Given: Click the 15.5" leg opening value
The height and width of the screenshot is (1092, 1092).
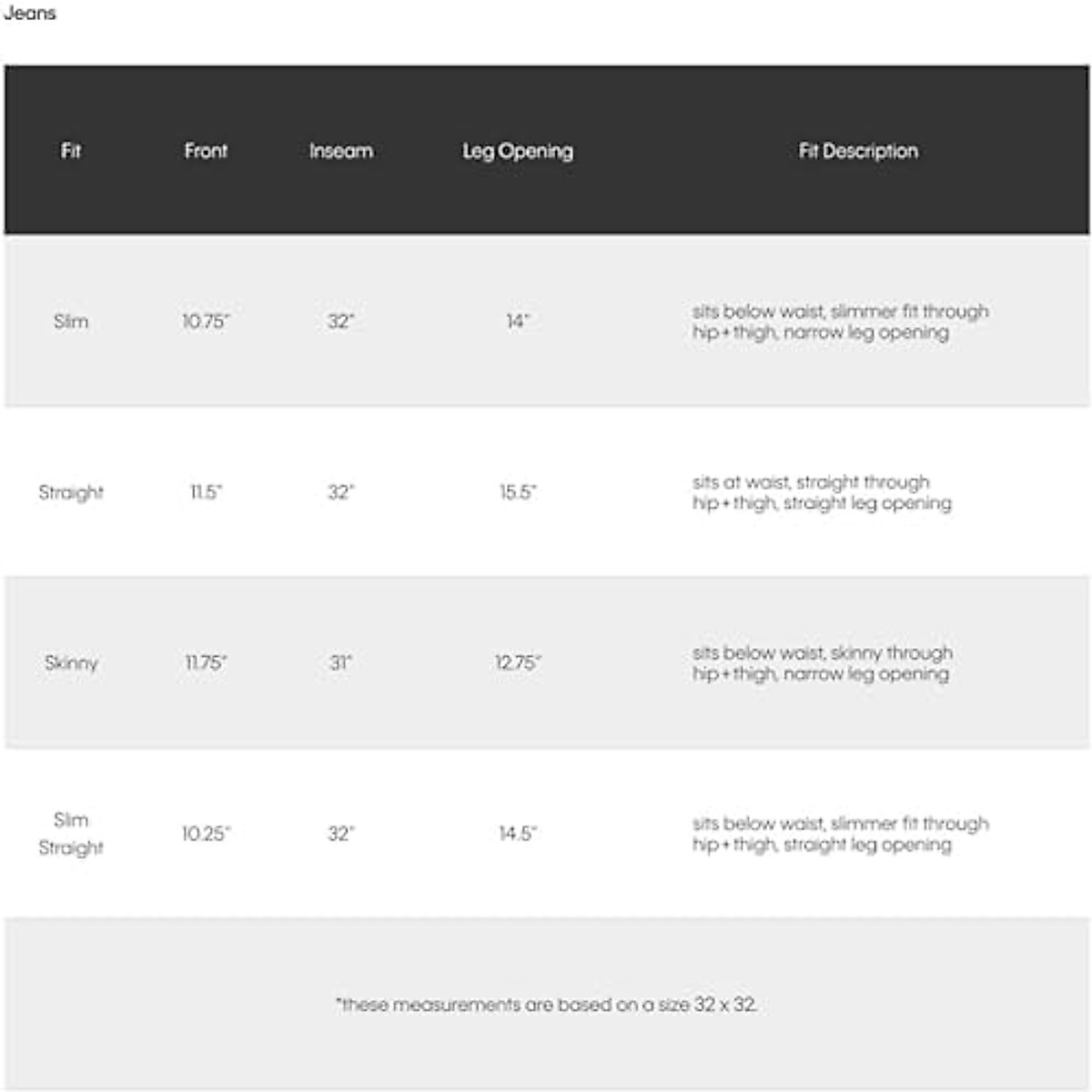Looking at the screenshot, I should pos(518,492).
